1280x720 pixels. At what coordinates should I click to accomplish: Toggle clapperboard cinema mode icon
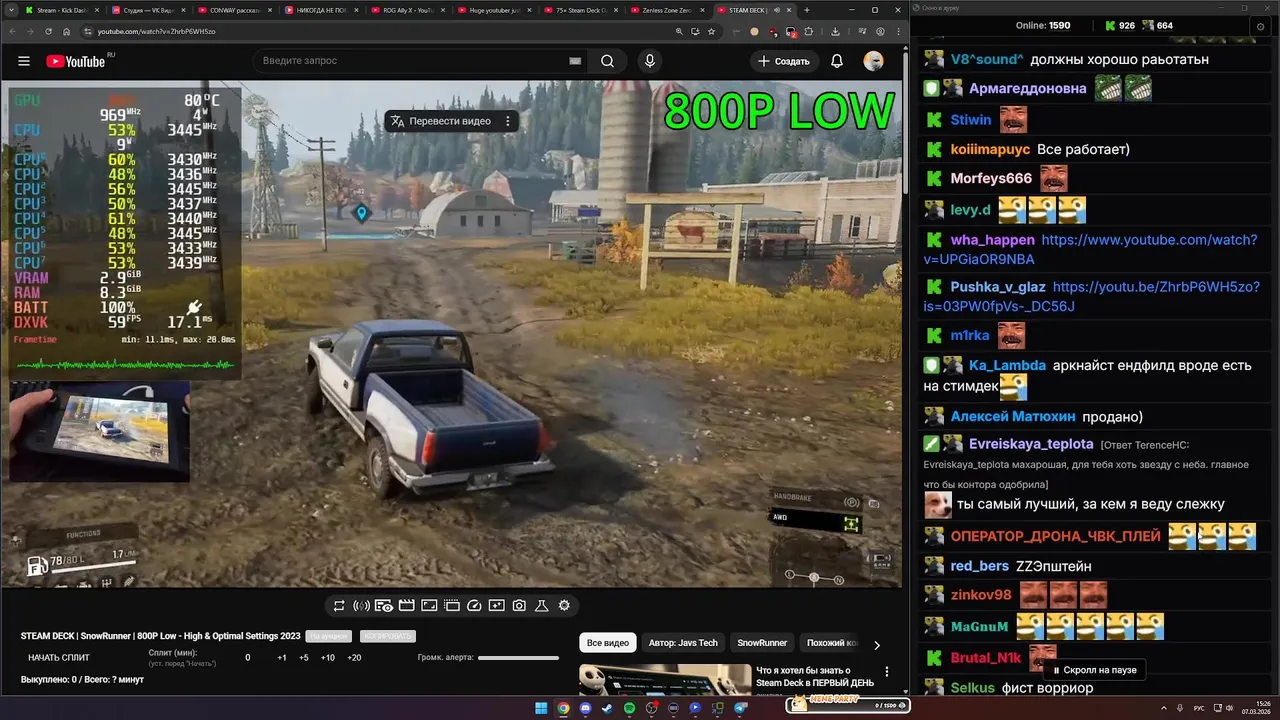click(406, 606)
